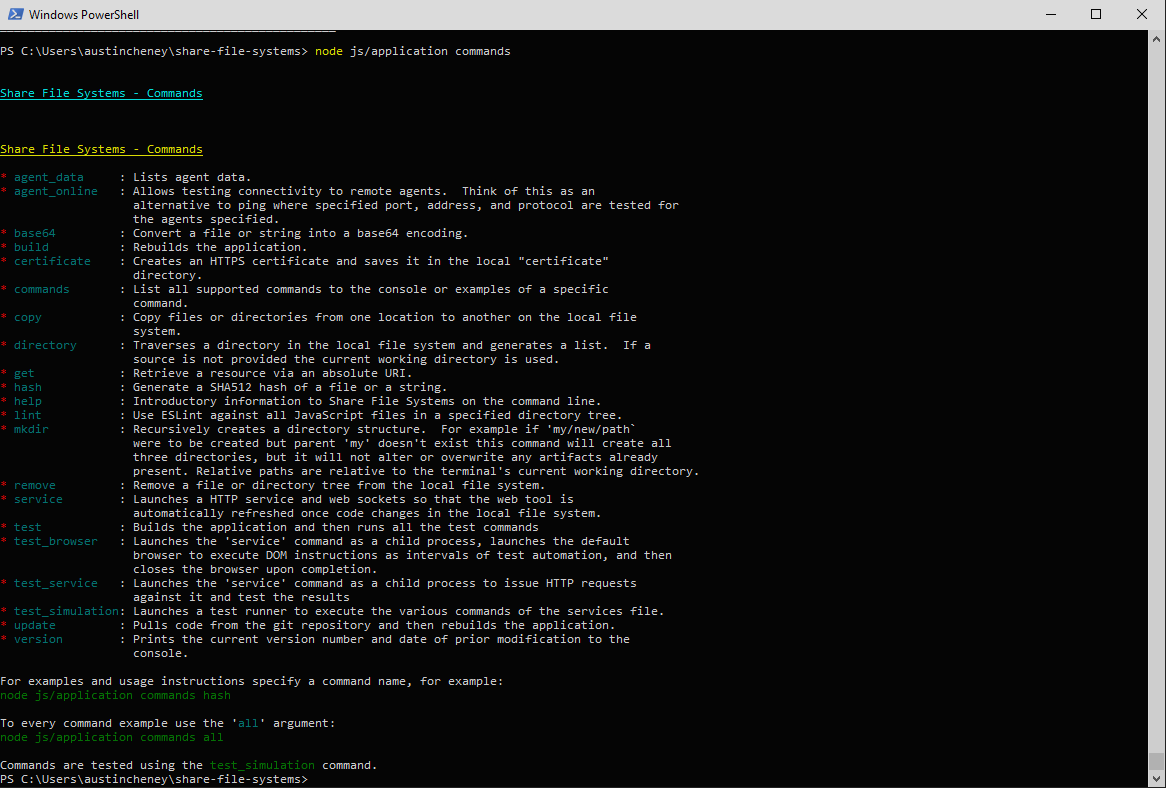Click 'Lists agent data.' description
The image size is (1166, 788).
pyautogui.click(x=192, y=177)
